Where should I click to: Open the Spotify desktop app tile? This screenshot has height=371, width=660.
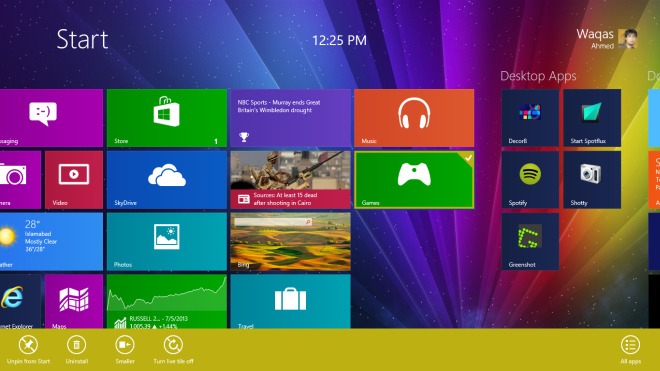(x=530, y=180)
